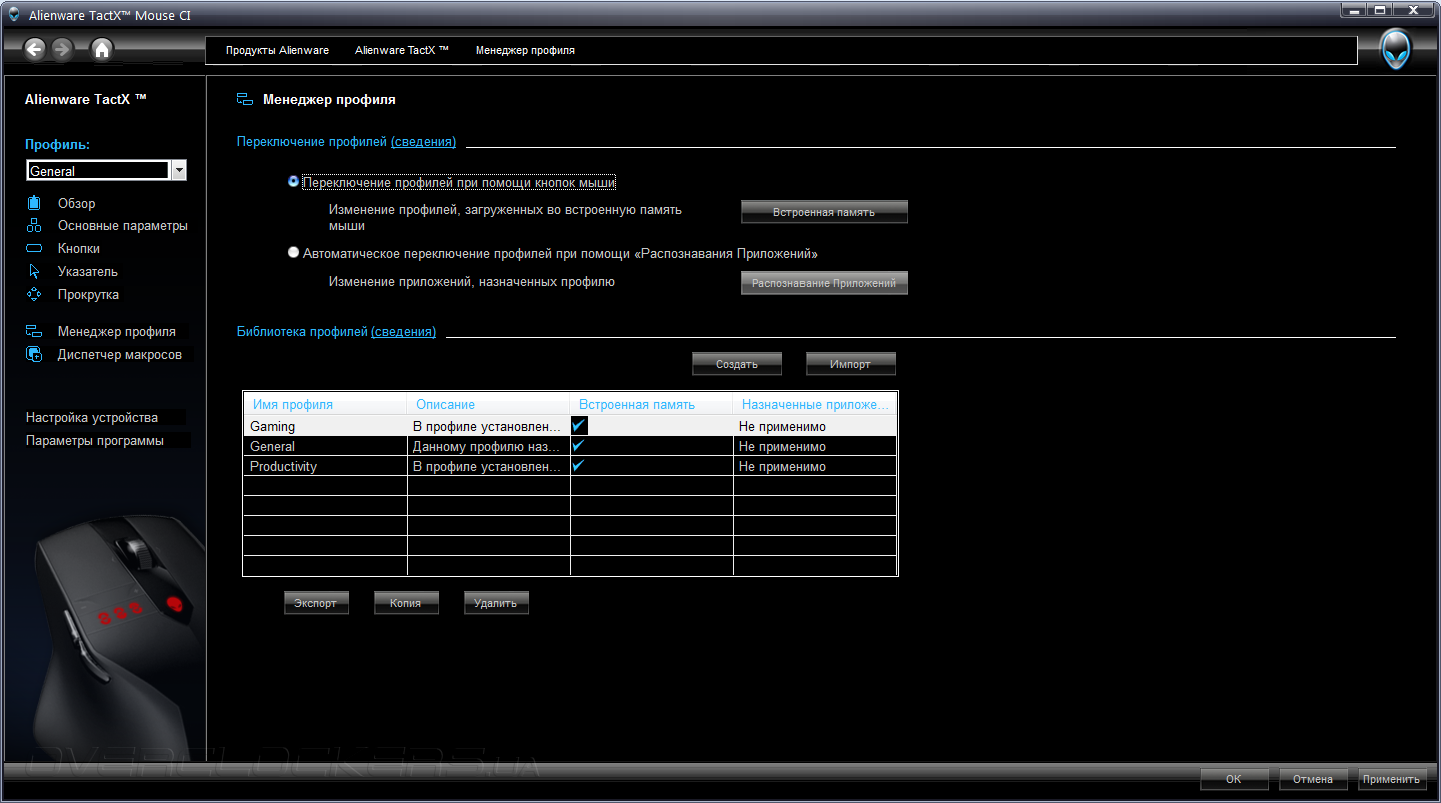The height and width of the screenshot is (803, 1441).
Task: Toggle built-in memory checkmark for Gaming
Action: coord(579,425)
